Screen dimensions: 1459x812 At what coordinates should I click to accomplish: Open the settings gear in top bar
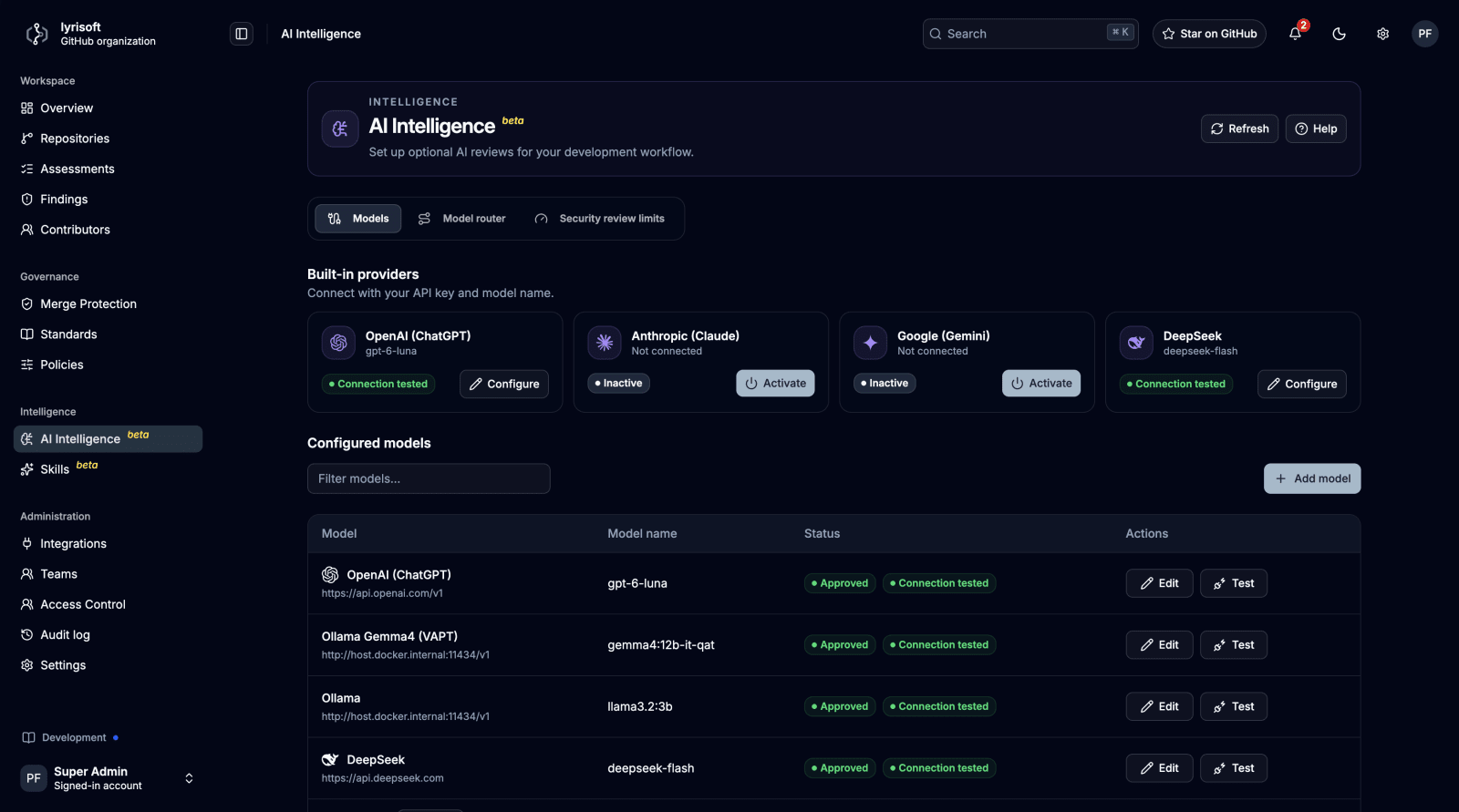pyautogui.click(x=1382, y=34)
